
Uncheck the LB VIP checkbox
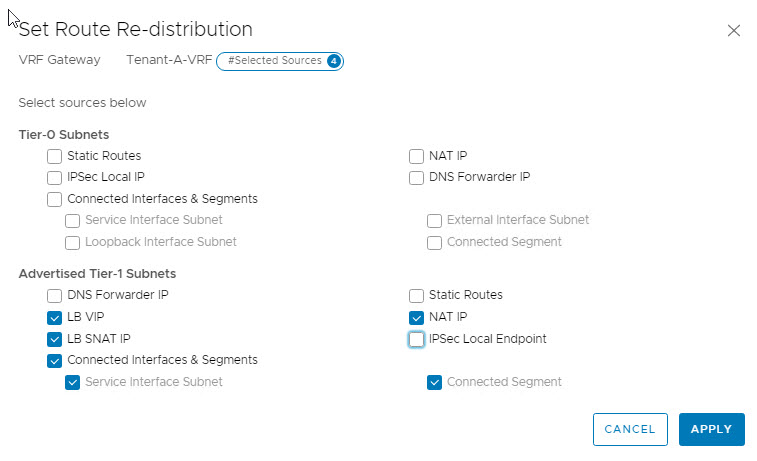pyautogui.click(x=54, y=317)
